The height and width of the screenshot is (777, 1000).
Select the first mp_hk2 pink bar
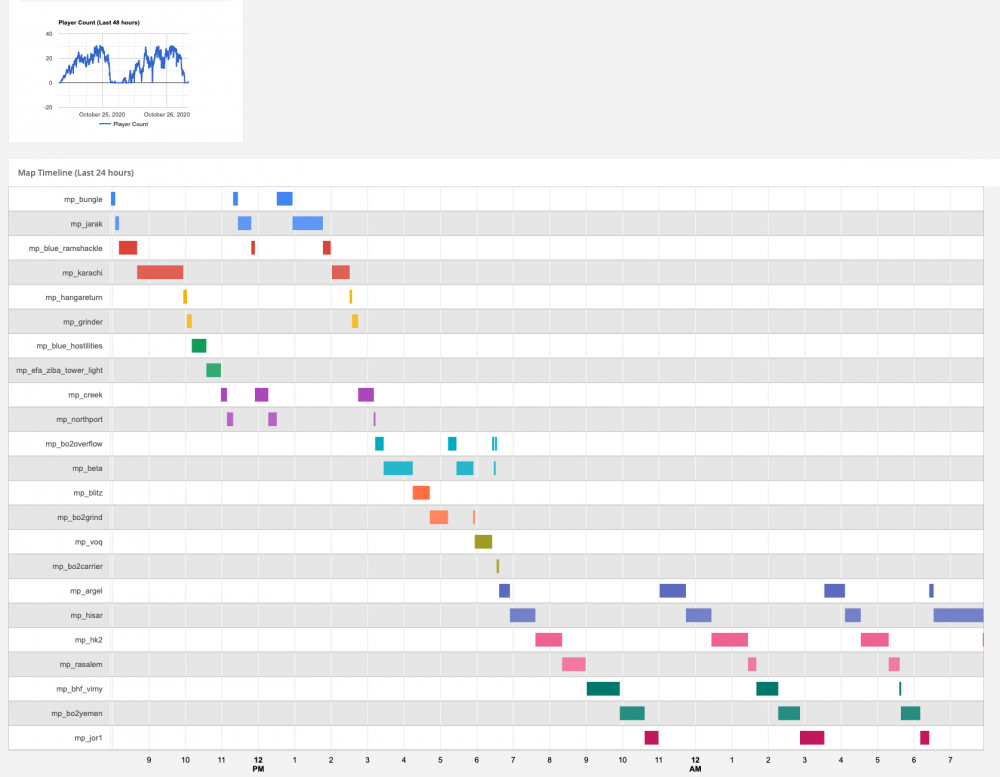[548, 640]
